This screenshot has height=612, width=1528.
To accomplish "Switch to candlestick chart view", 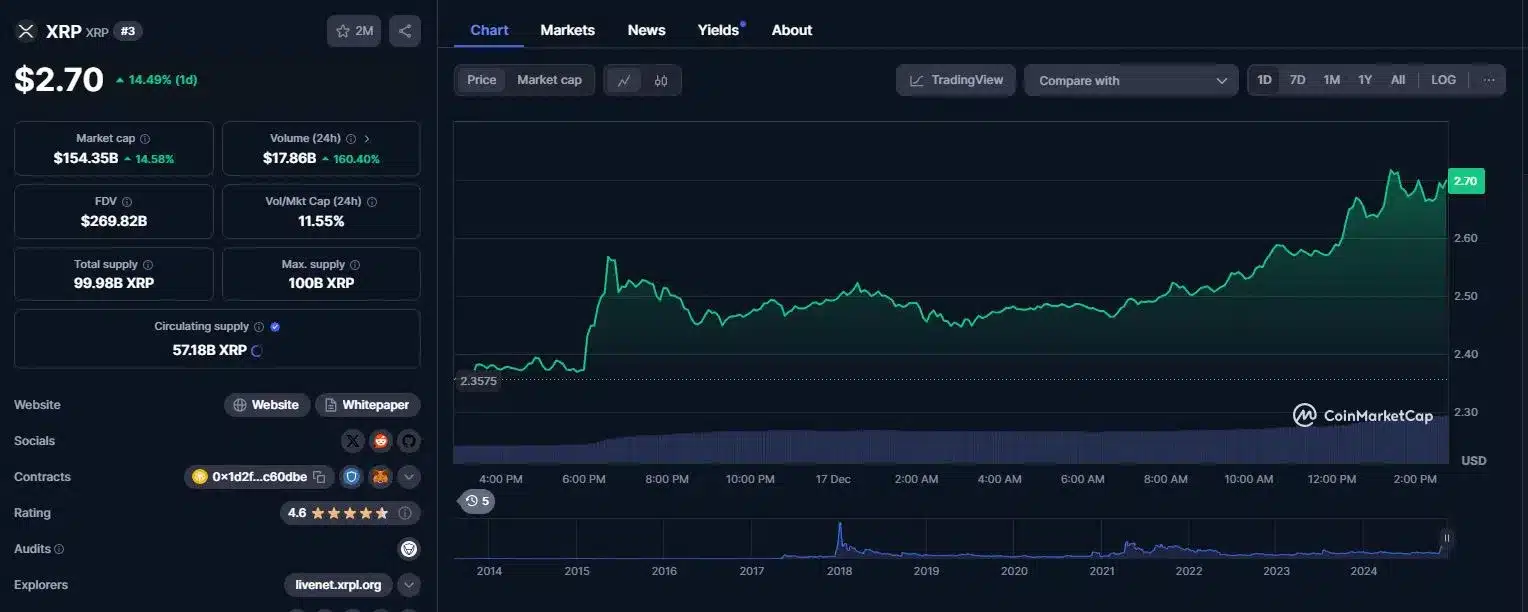I will 661,81.
